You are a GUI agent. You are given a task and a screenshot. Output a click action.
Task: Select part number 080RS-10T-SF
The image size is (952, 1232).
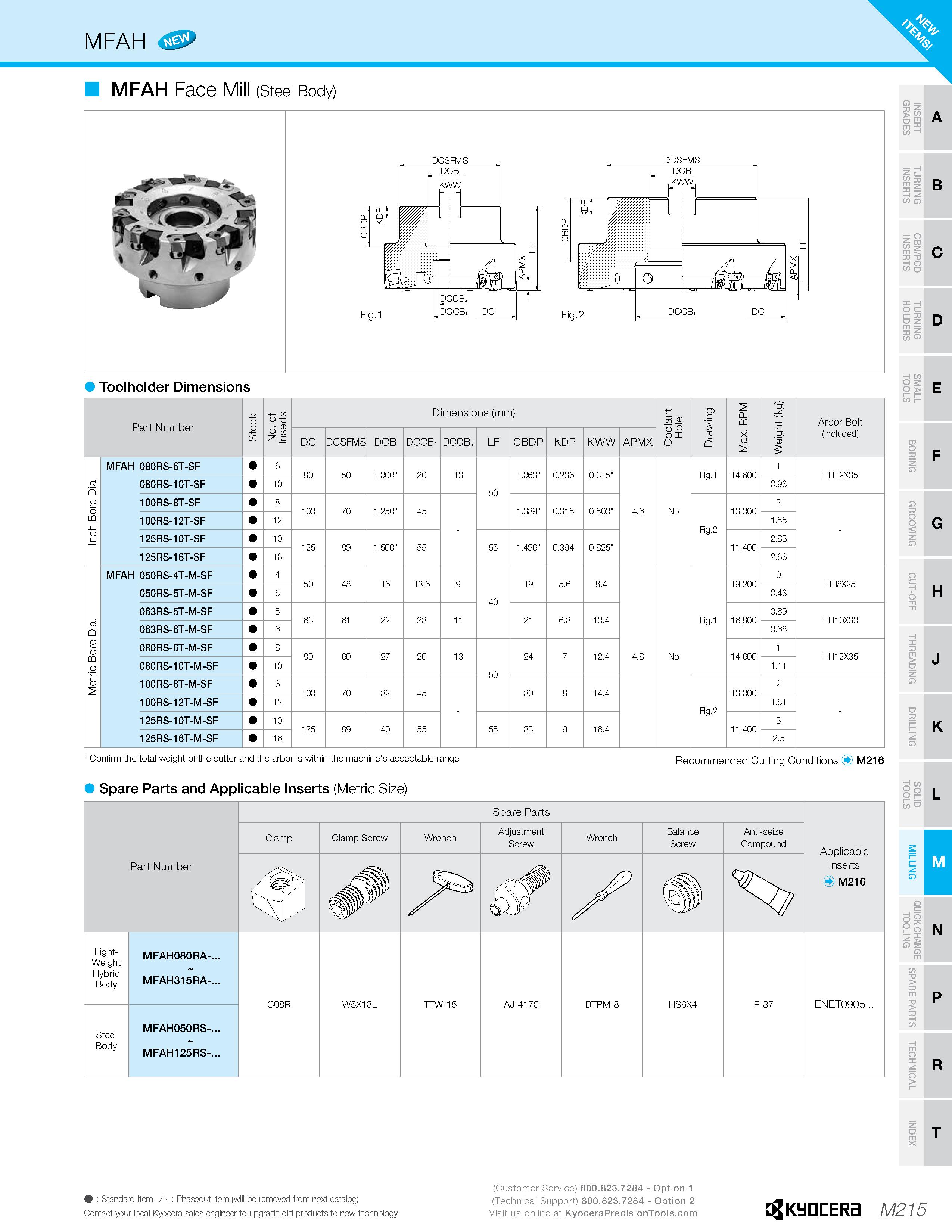click(x=172, y=485)
